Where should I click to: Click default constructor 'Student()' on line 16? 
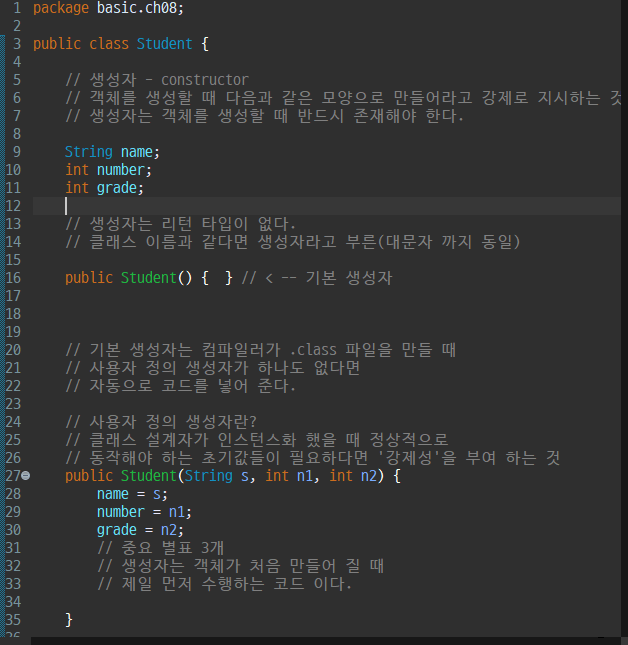tap(156, 278)
